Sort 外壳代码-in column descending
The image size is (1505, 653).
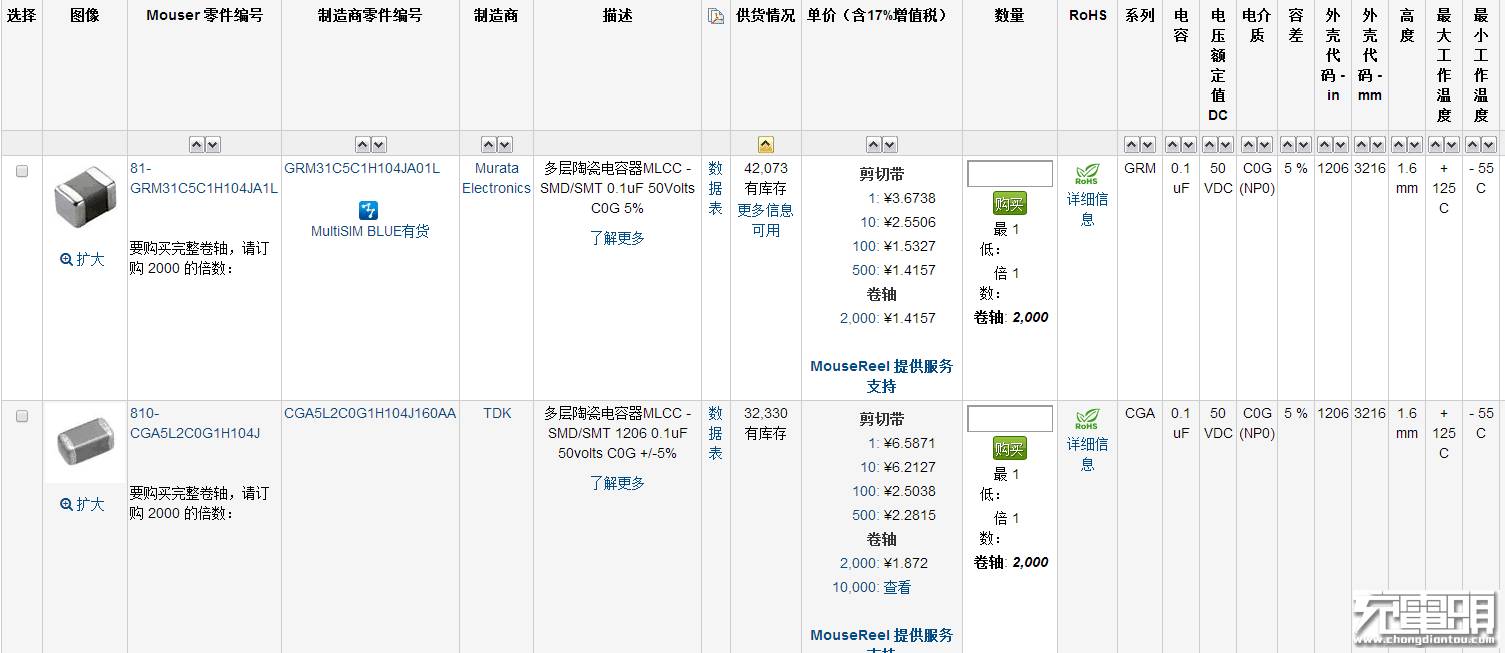(x=1340, y=145)
